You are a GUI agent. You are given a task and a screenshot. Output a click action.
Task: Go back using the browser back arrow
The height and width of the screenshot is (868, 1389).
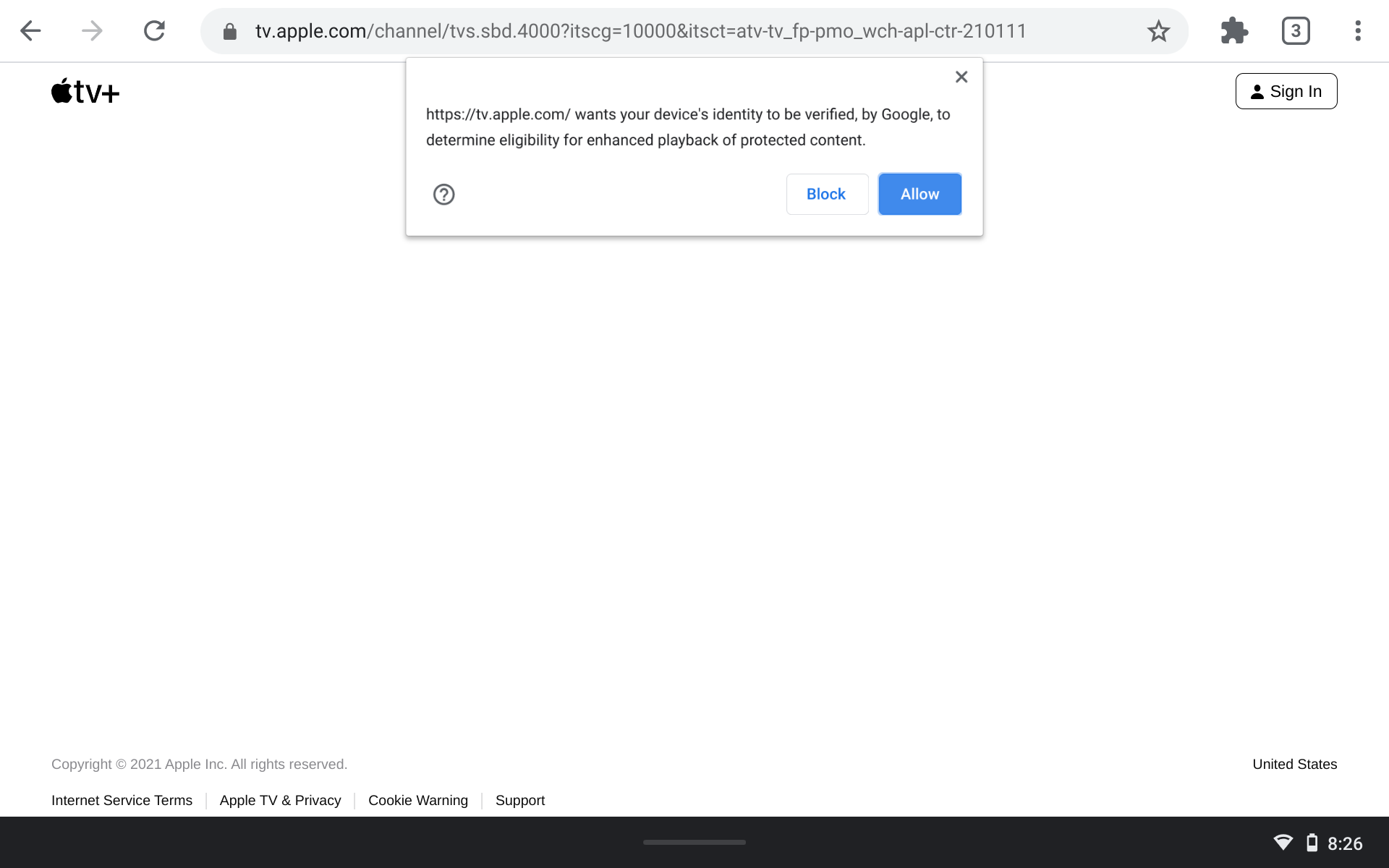click(30, 31)
